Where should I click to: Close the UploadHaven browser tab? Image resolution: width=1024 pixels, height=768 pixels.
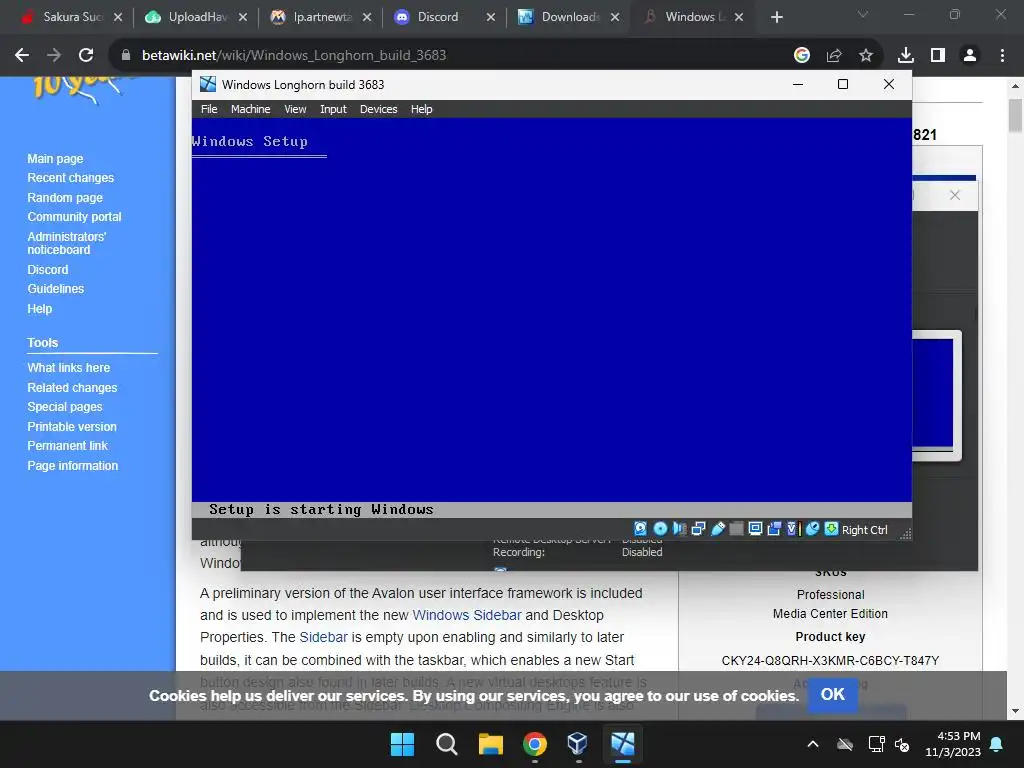point(243,17)
